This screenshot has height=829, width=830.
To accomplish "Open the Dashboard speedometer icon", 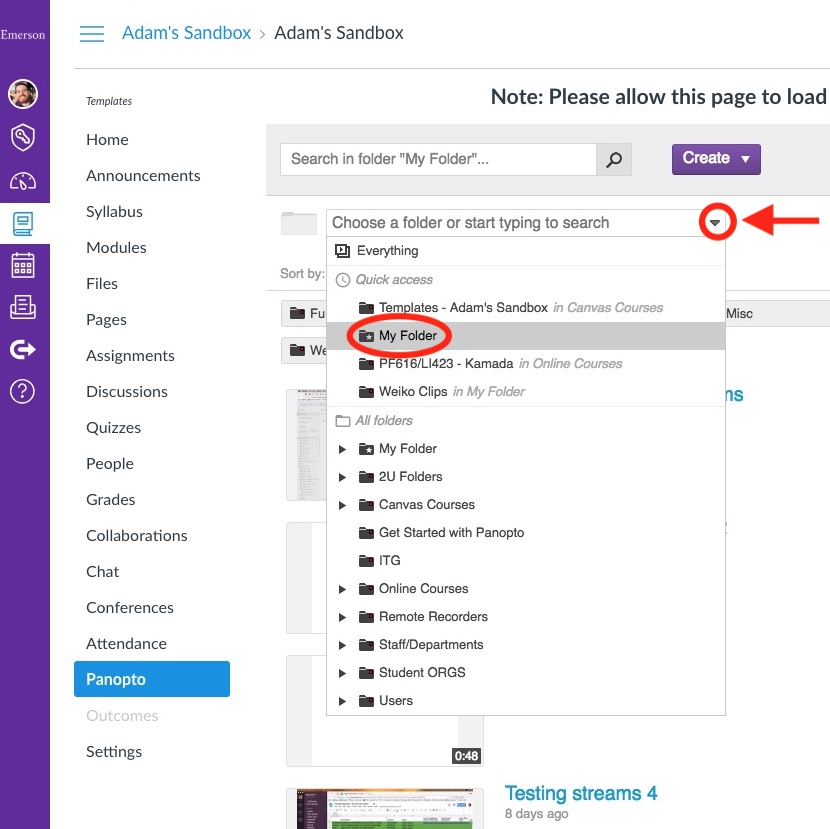I will click(x=23, y=181).
